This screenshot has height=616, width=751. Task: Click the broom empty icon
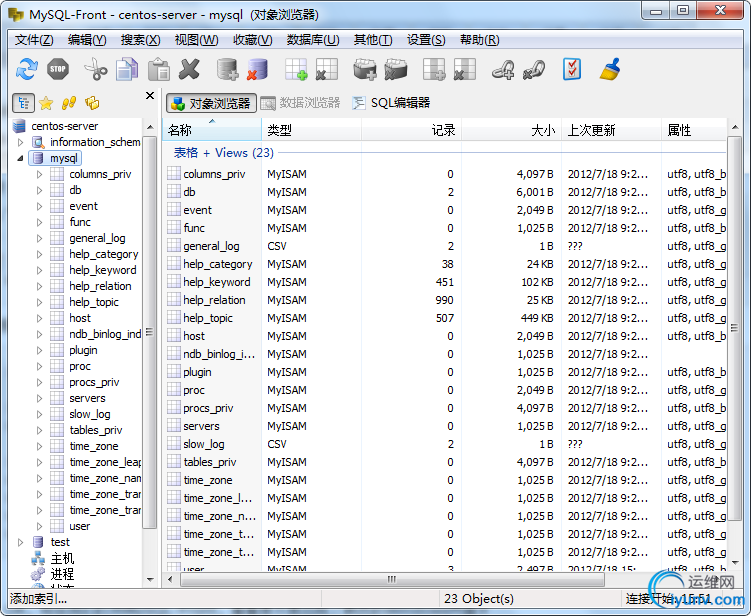[x=610, y=69]
